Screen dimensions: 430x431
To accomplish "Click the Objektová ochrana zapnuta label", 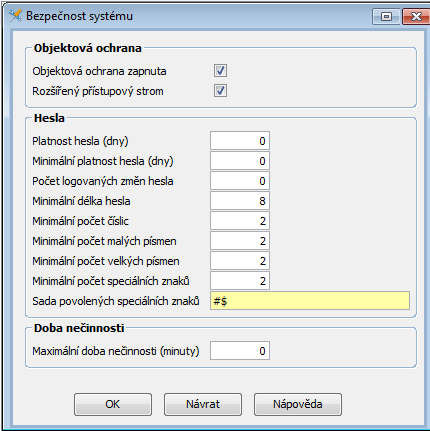I will pos(99,71).
